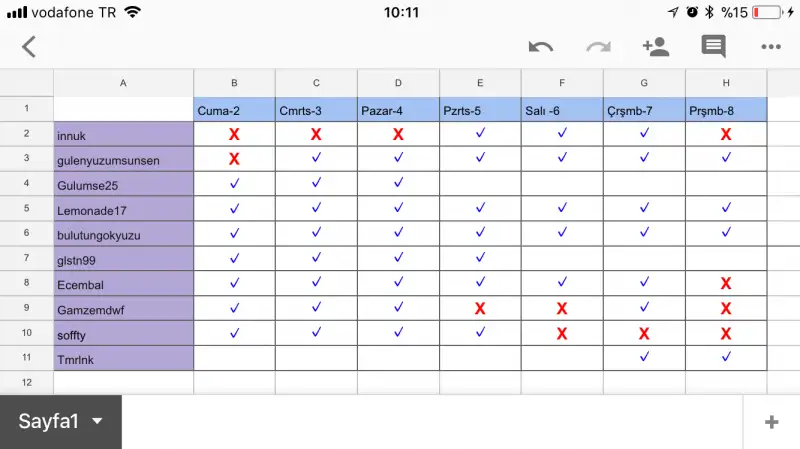800x449 pixels.
Task: Open the three-dot more options menu
Action: pyautogui.click(x=770, y=46)
